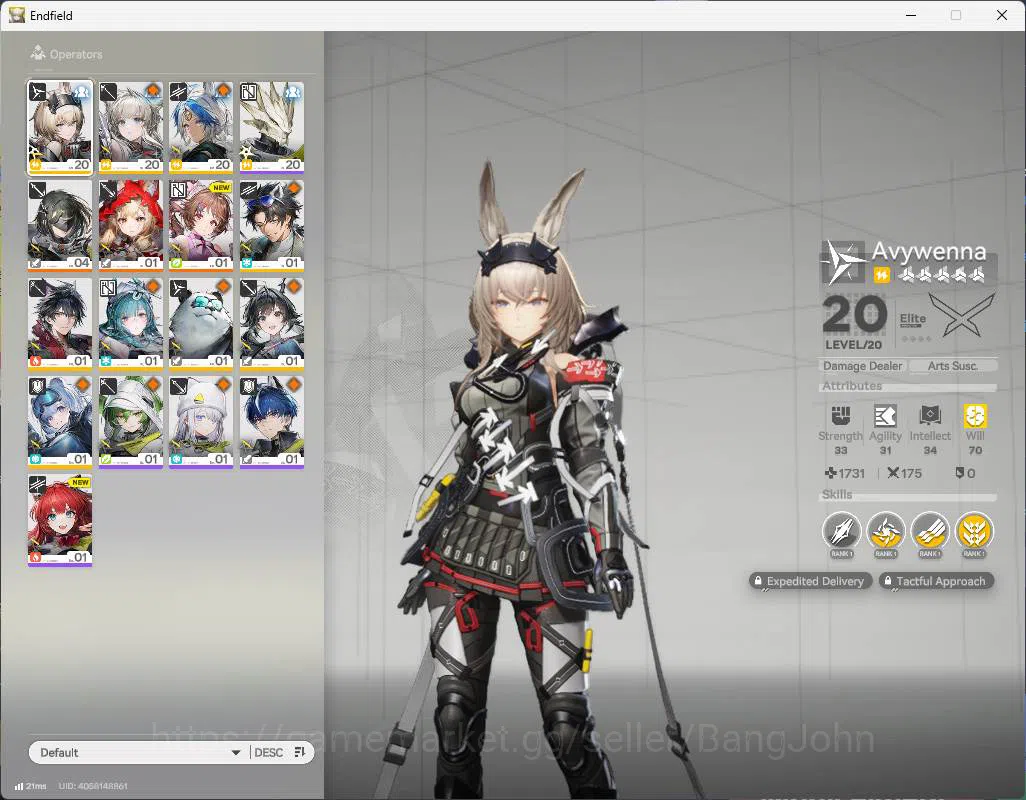This screenshot has height=800, width=1026.
Task: Minimize the Endfield window
Action: pos(911,15)
